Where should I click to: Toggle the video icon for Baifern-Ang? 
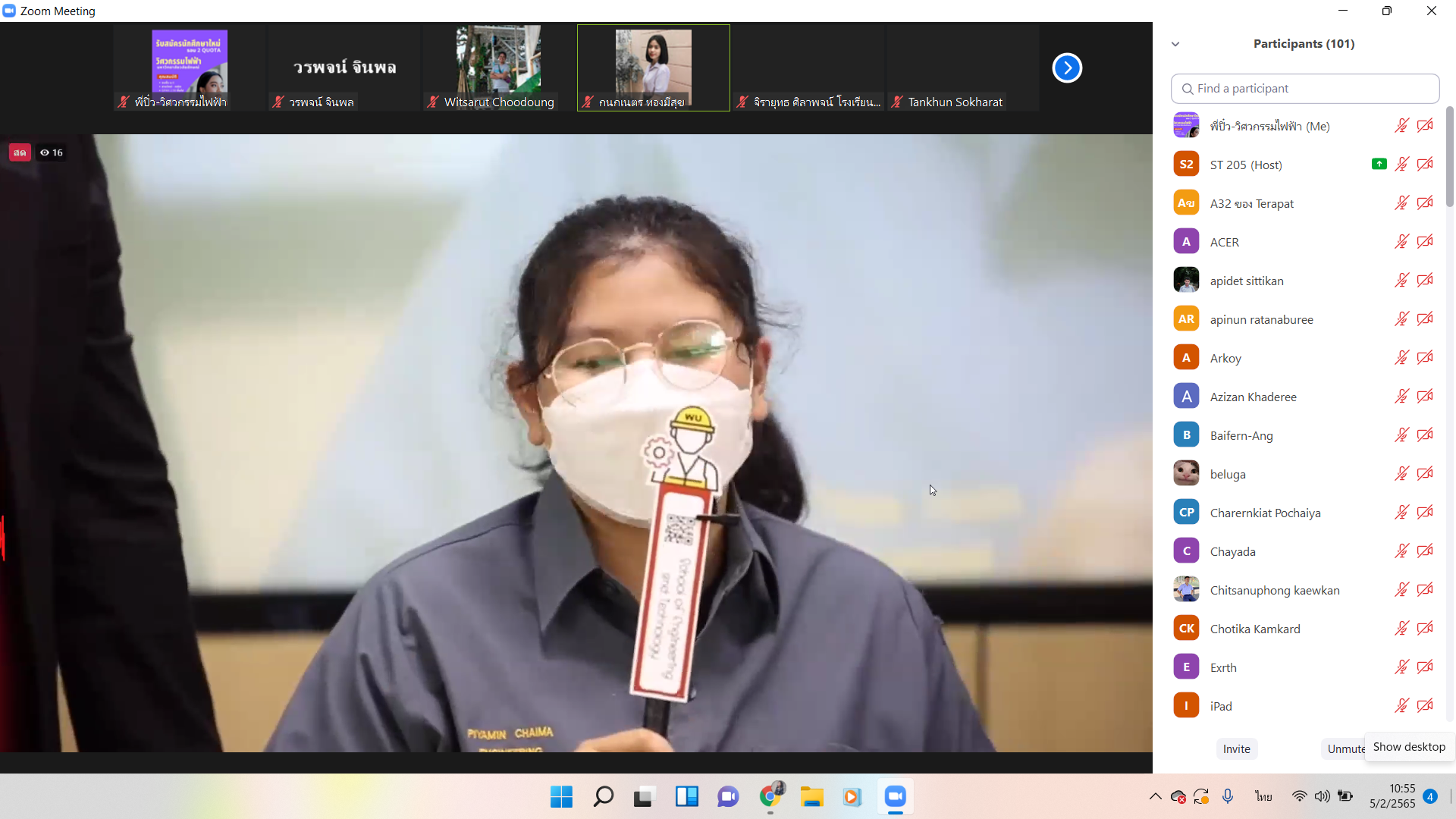pyautogui.click(x=1425, y=435)
